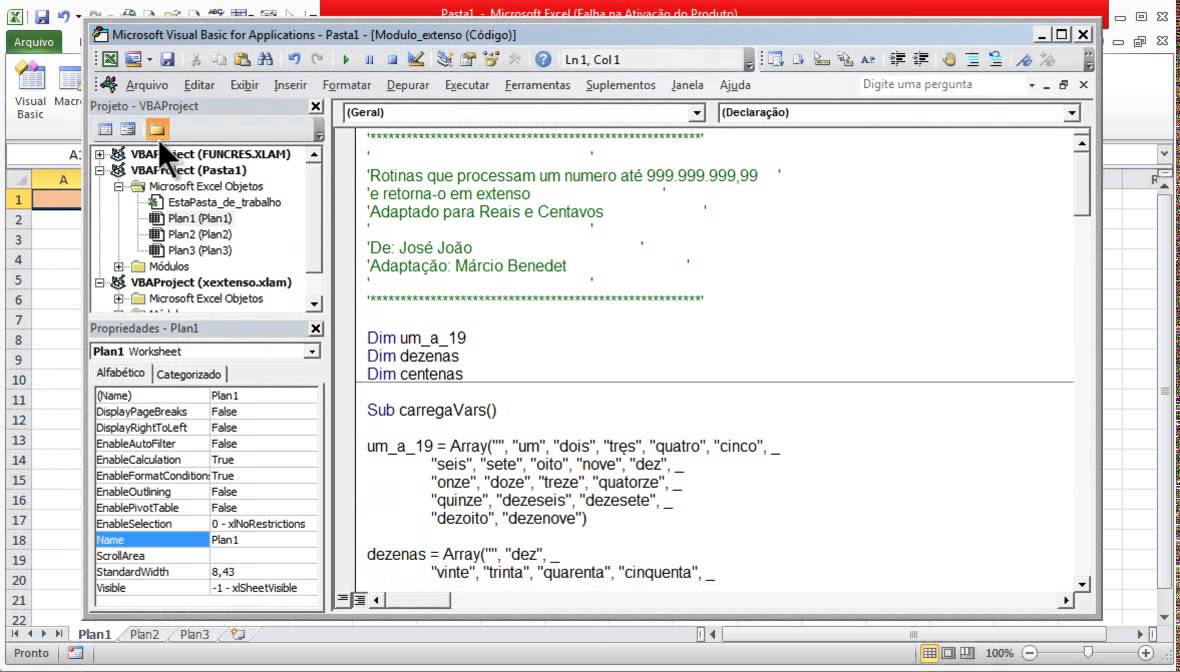Image resolution: width=1180 pixels, height=672 pixels.
Task: Comment Block toolbar icon
Action: point(972,59)
